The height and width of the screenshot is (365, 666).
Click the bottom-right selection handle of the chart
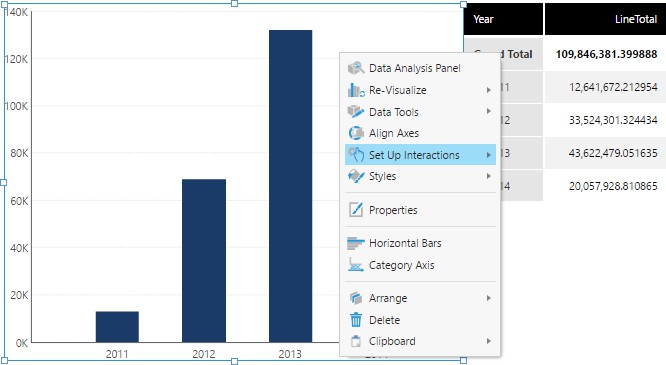point(463,360)
